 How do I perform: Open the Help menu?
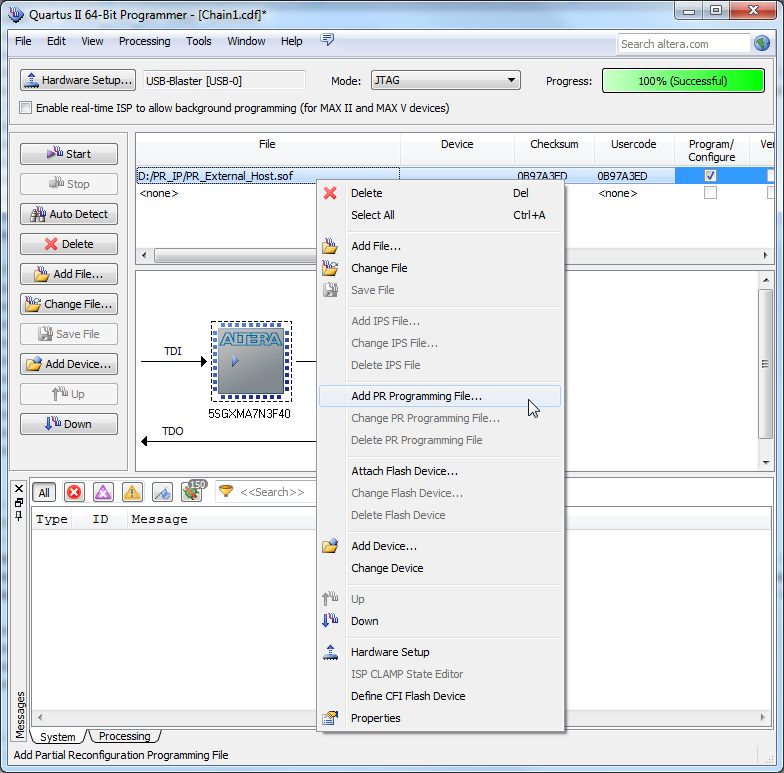(x=292, y=41)
